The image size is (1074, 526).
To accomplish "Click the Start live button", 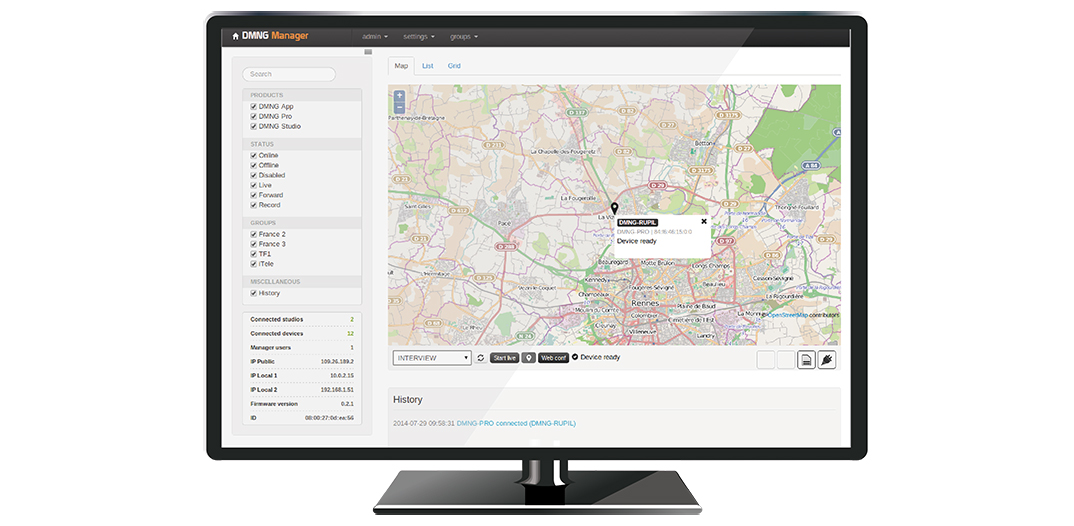I will (504, 358).
